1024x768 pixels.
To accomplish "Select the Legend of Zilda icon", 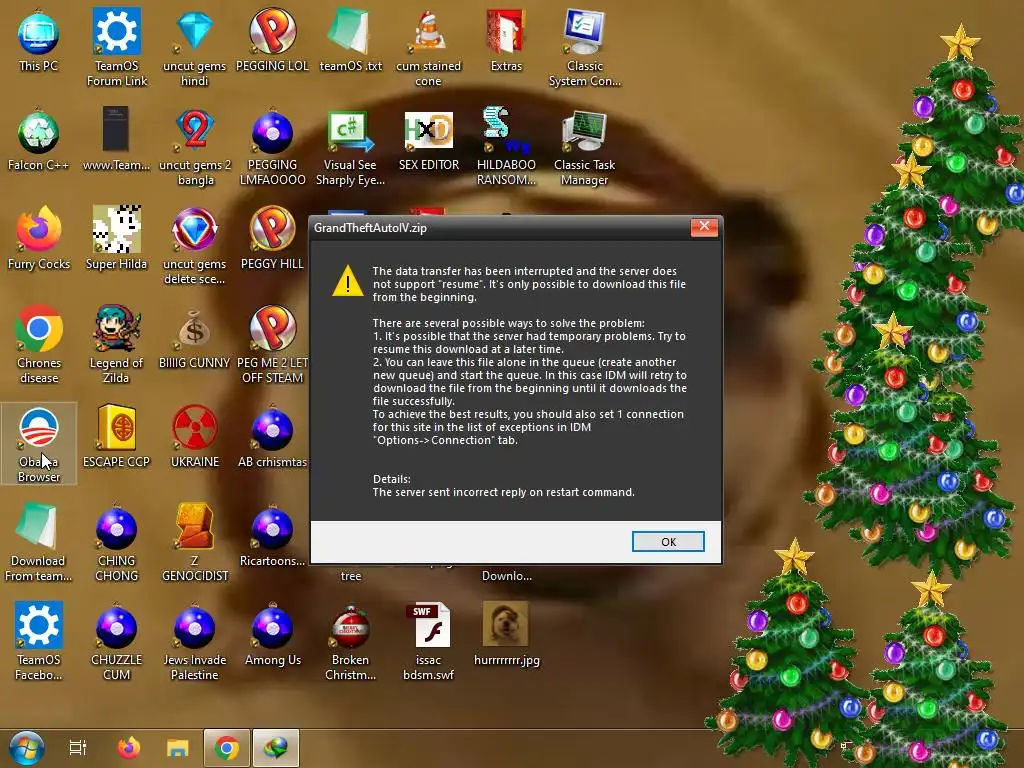I will (x=117, y=345).
